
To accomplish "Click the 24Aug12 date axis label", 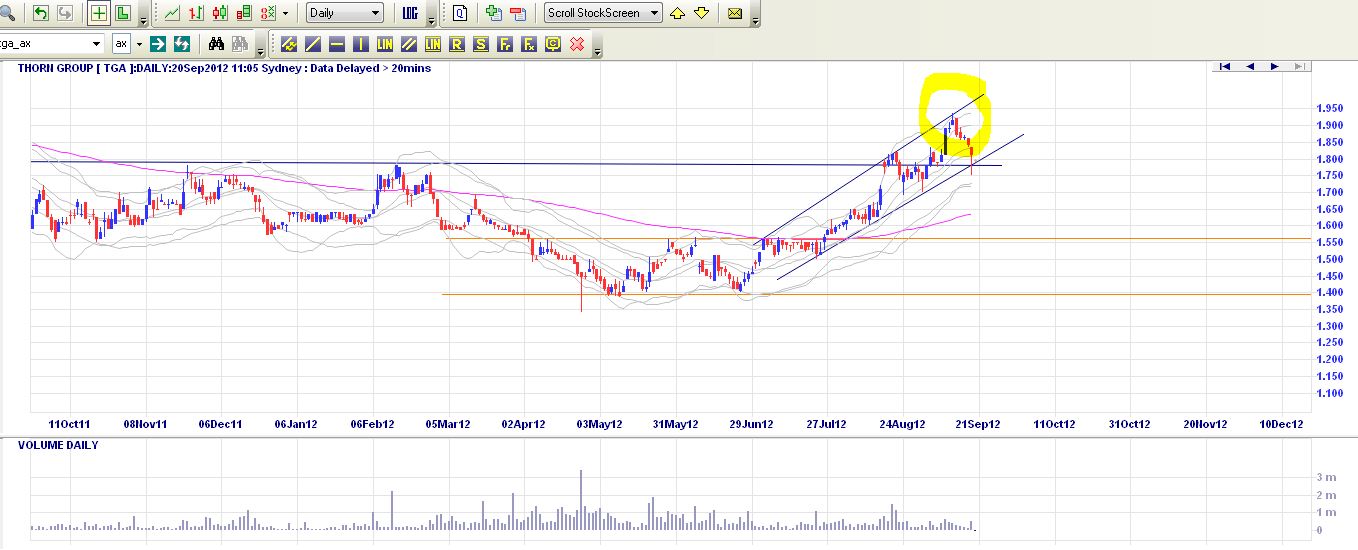I will click(901, 424).
